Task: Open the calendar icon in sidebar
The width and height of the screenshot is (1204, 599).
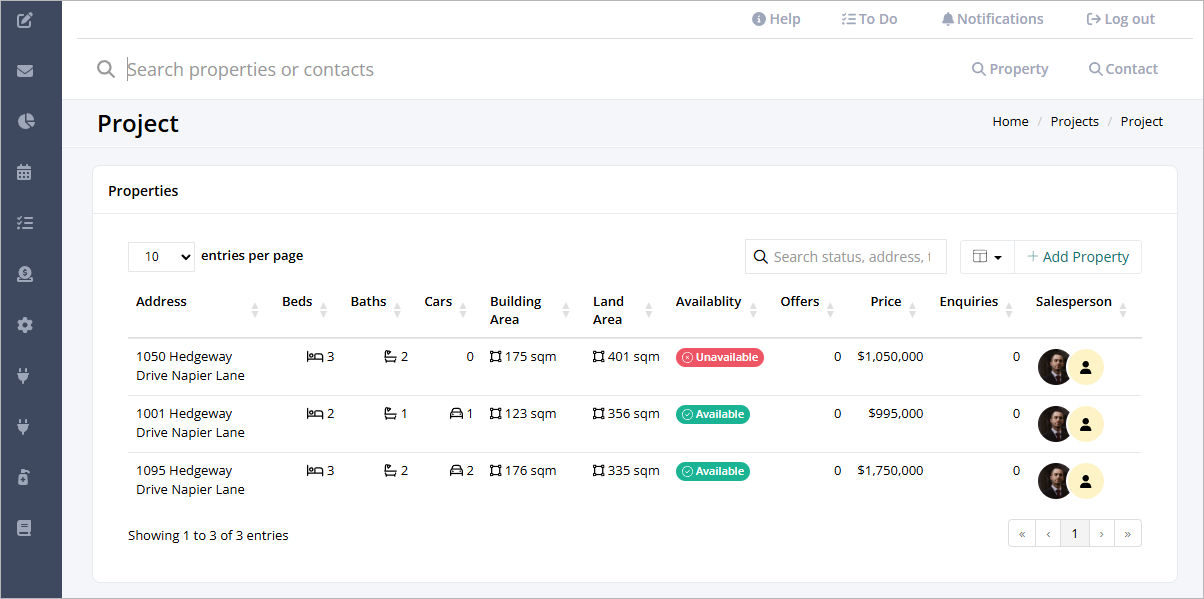Action: tap(25, 172)
